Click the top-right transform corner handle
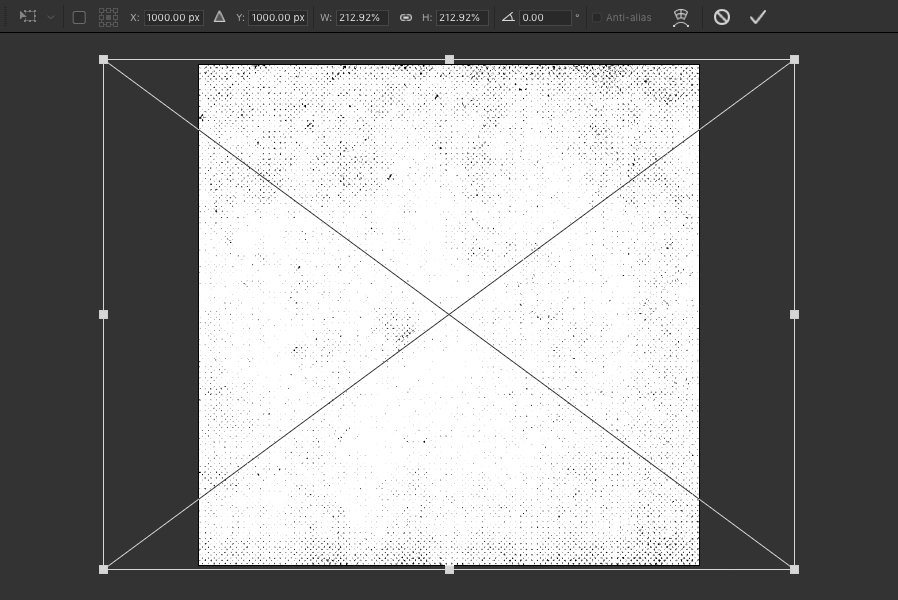 [x=794, y=60]
